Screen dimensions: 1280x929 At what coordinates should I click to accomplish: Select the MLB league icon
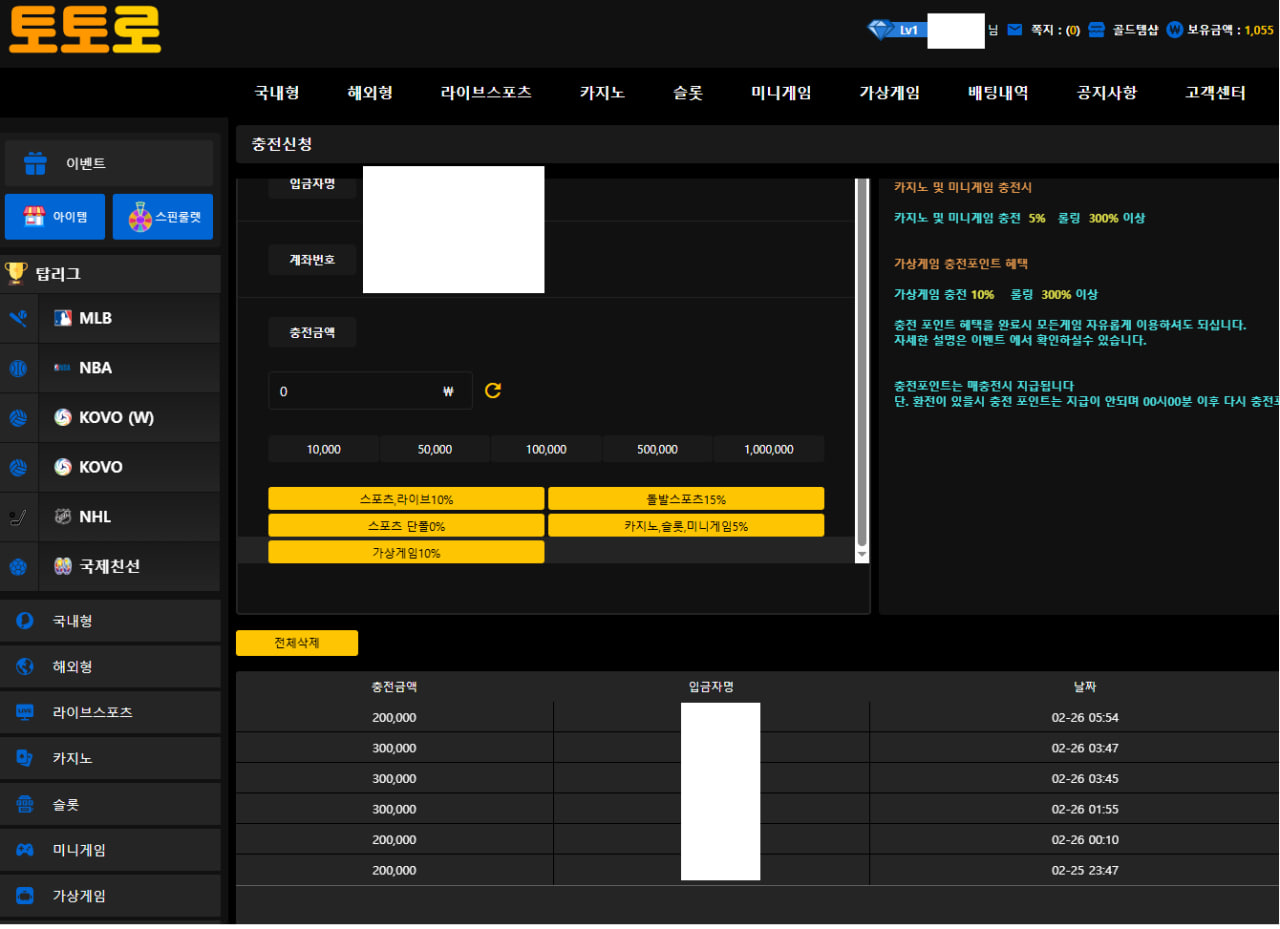point(63,319)
